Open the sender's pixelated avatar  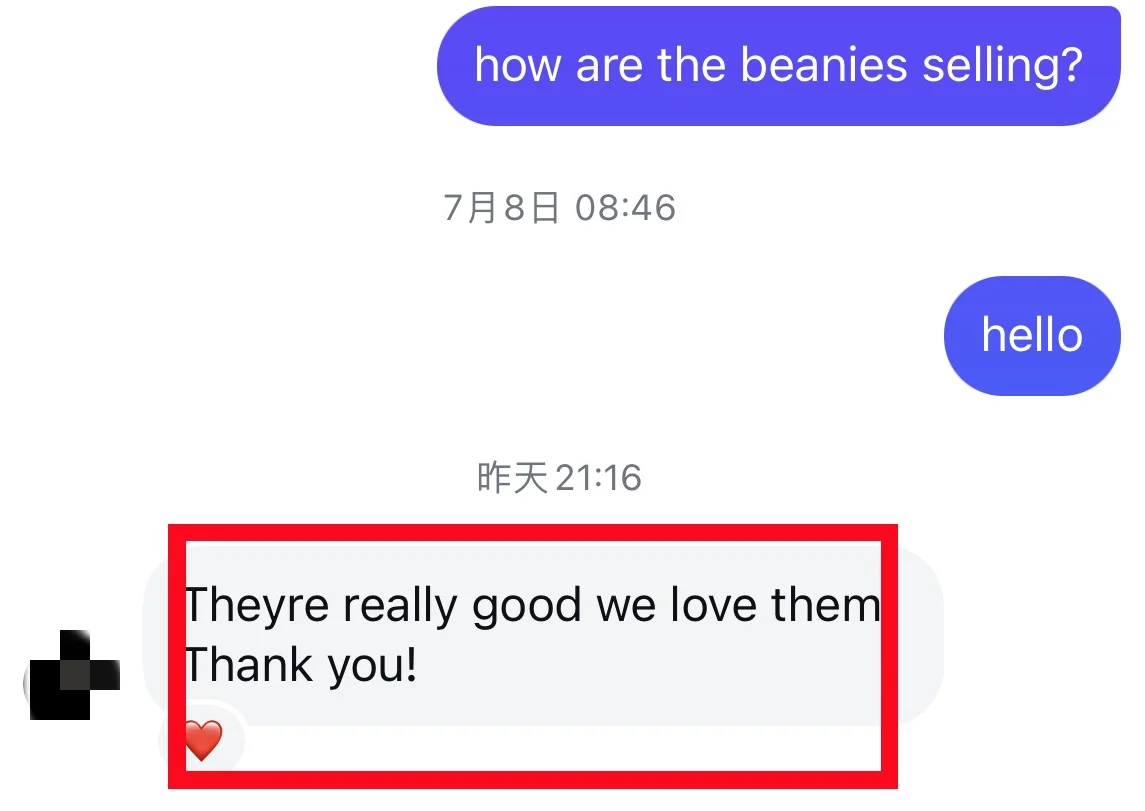[74, 674]
